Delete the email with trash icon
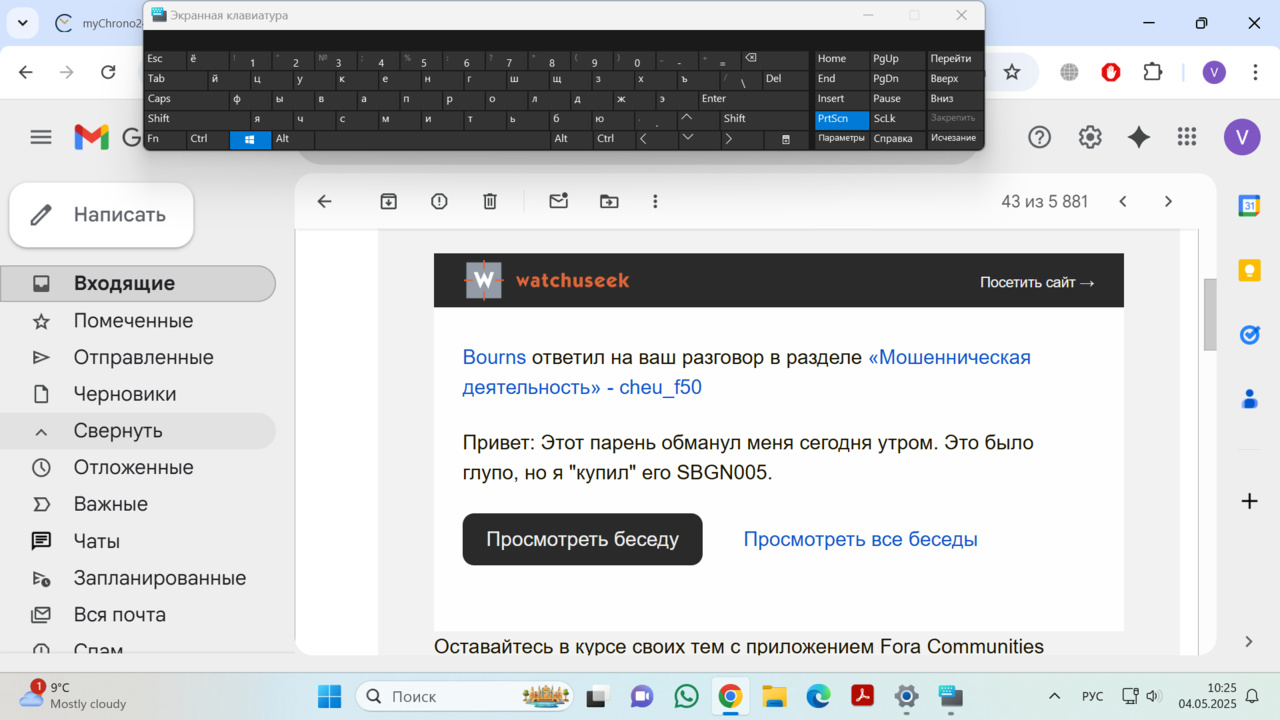Viewport: 1280px width, 720px height. (x=490, y=201)
